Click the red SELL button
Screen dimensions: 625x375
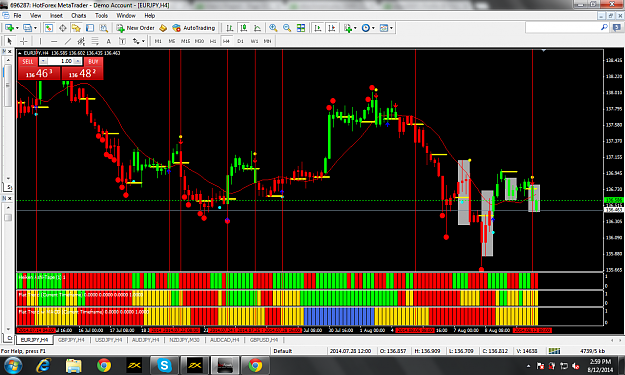(x=28, y=61)
